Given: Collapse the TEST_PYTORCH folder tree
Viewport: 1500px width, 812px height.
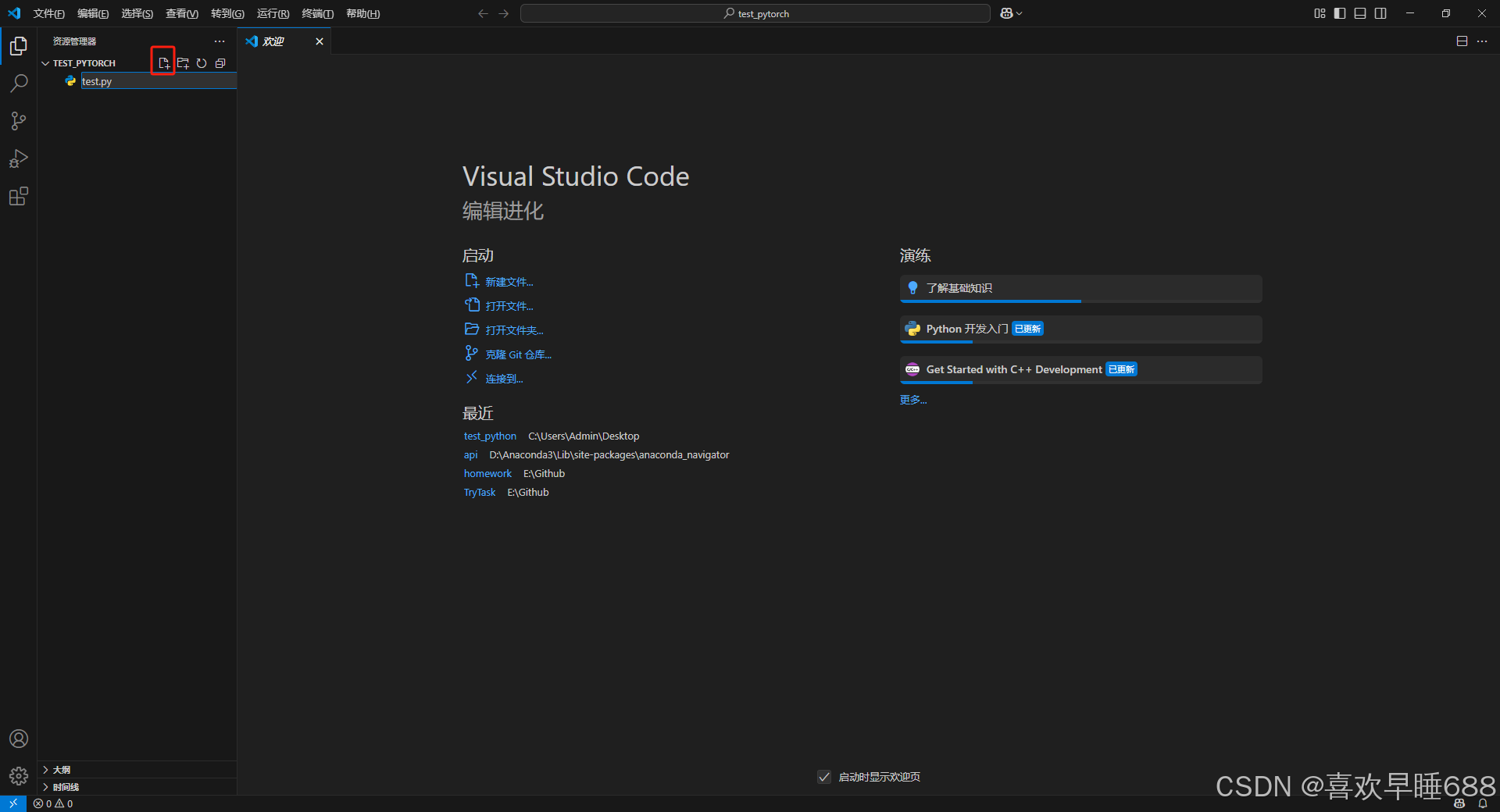Looking at the screenshot, I should coord(45,62).
